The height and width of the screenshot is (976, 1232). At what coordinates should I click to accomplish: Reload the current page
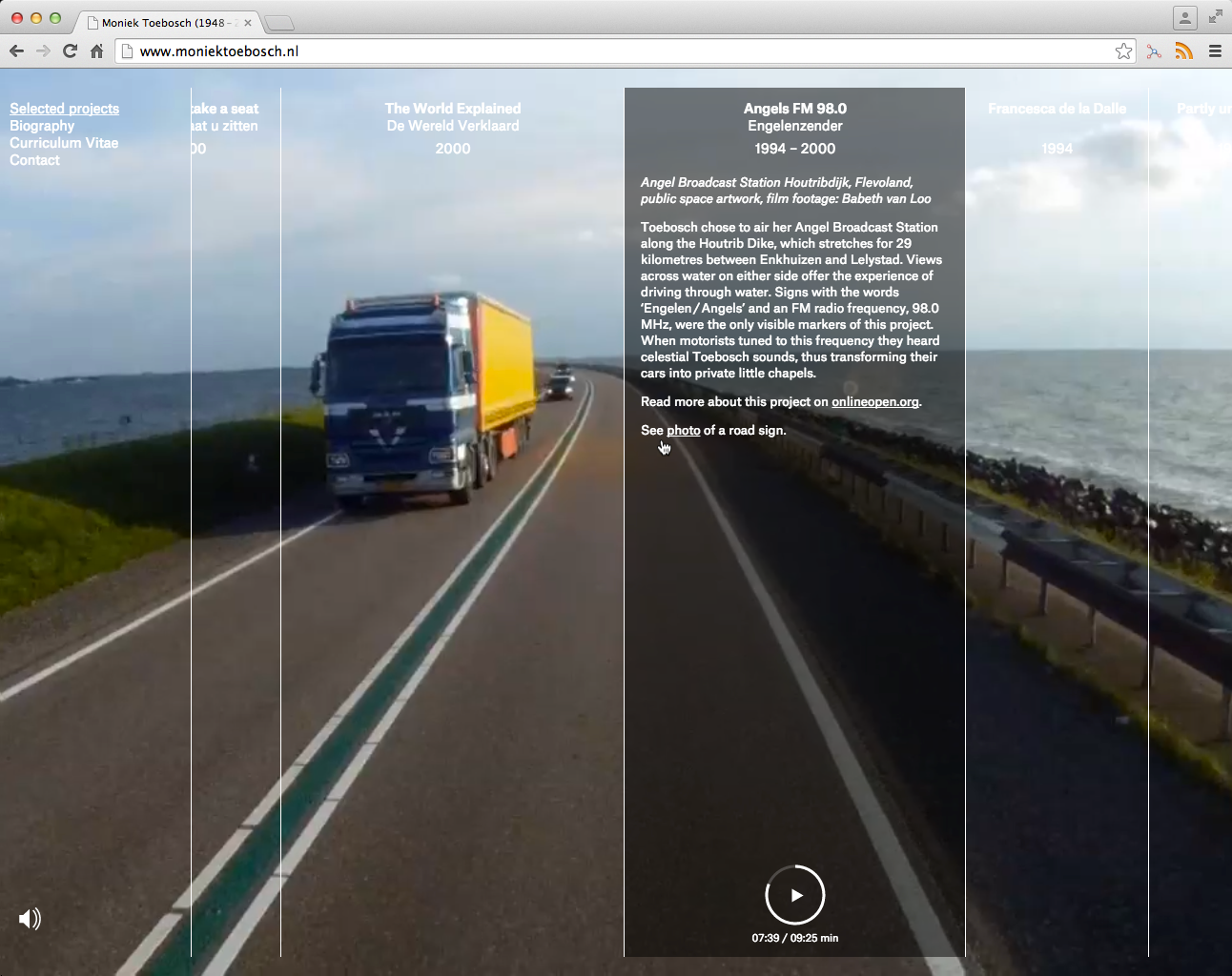click(70, 51)
